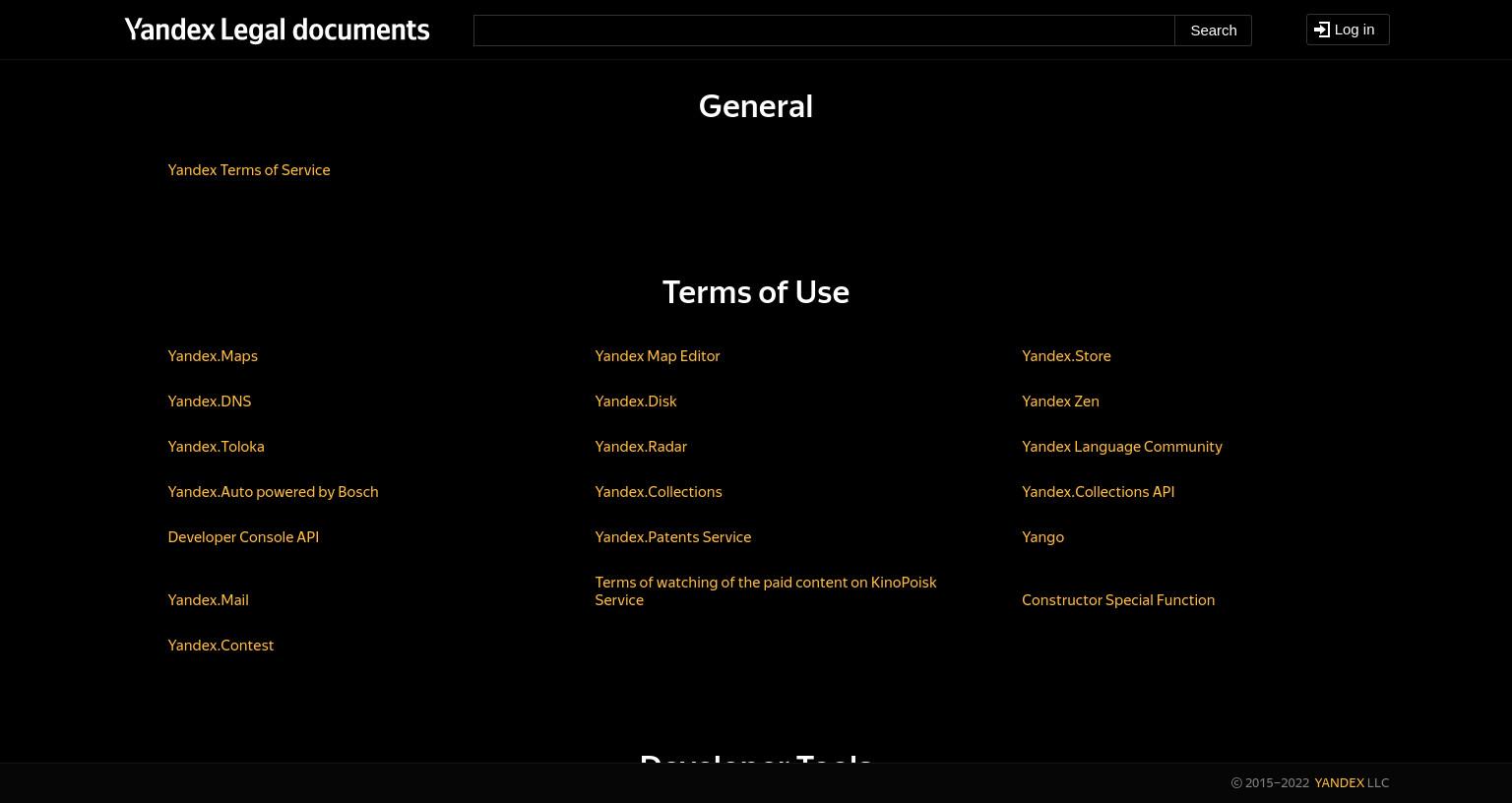The height and width of the screenshot is (803, 1512).
Task: Open Yandex Terms of Service link
Action: 249,170
